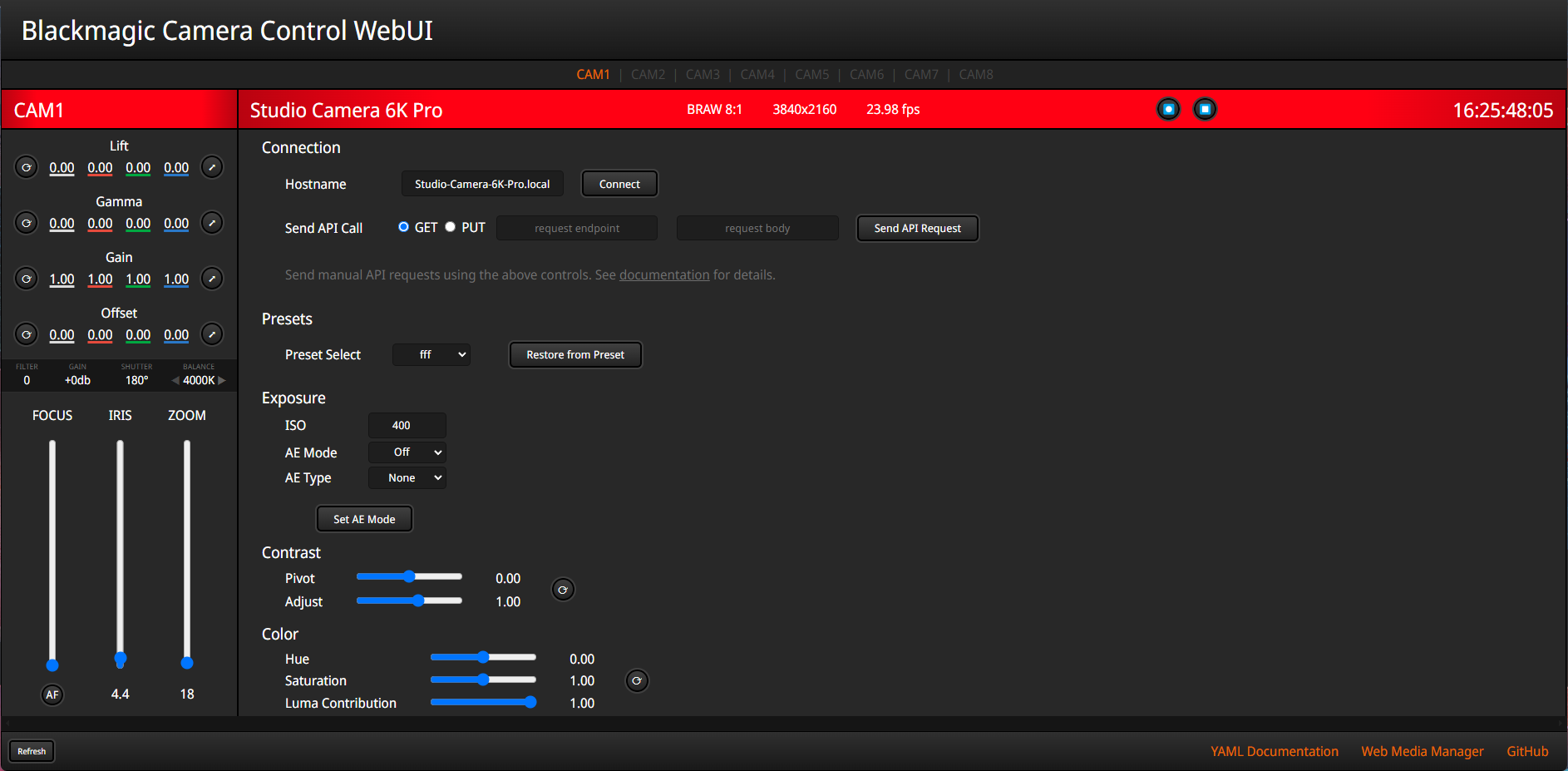Click the ZOOM vertical slider
1568x771 pixels.
(x=187, y=555)
